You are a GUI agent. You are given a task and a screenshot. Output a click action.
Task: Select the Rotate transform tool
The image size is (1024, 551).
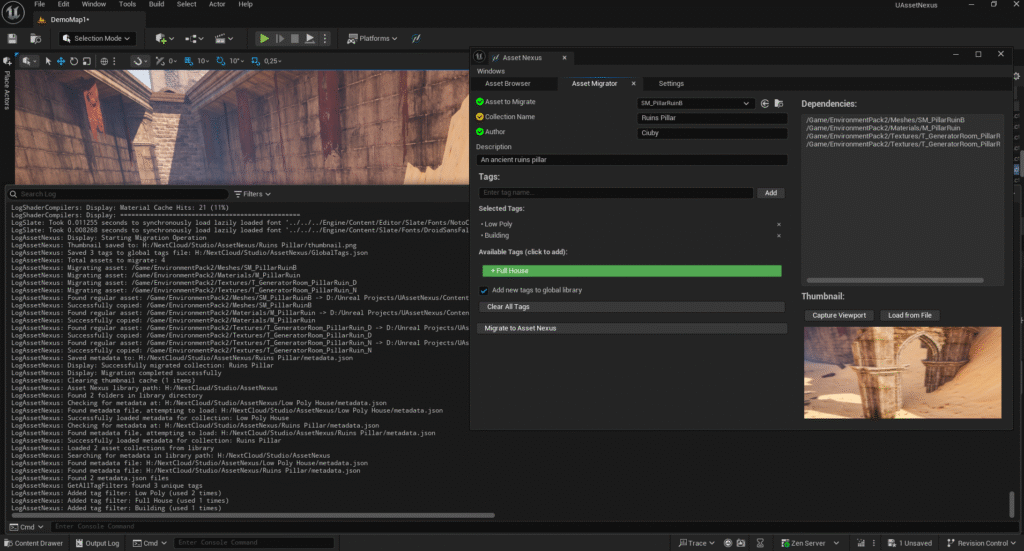[75, 61]
